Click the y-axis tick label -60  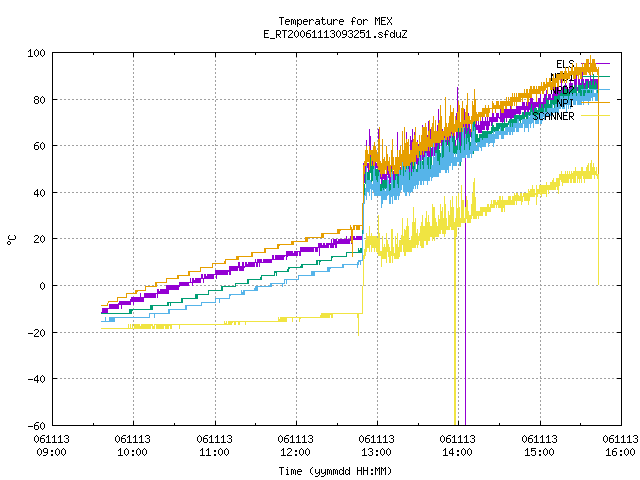coord(36,426)
